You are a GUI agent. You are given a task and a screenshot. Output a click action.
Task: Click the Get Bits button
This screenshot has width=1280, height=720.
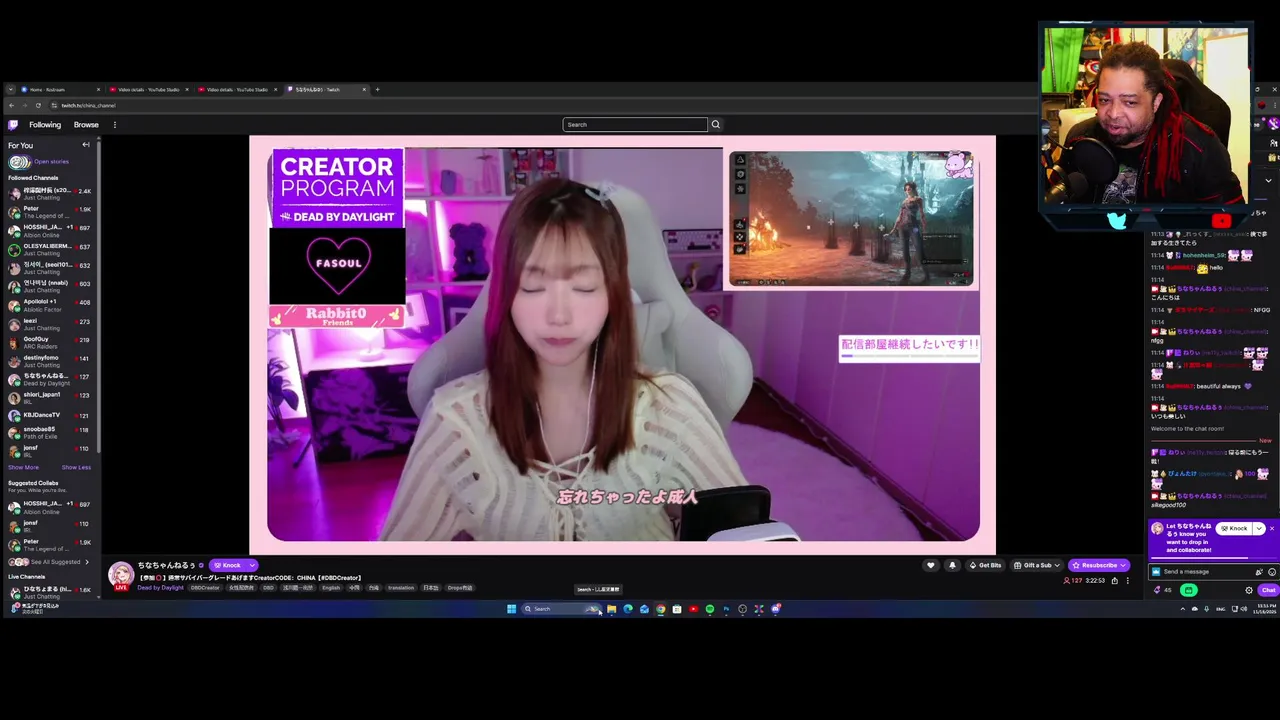pos(985,565)
